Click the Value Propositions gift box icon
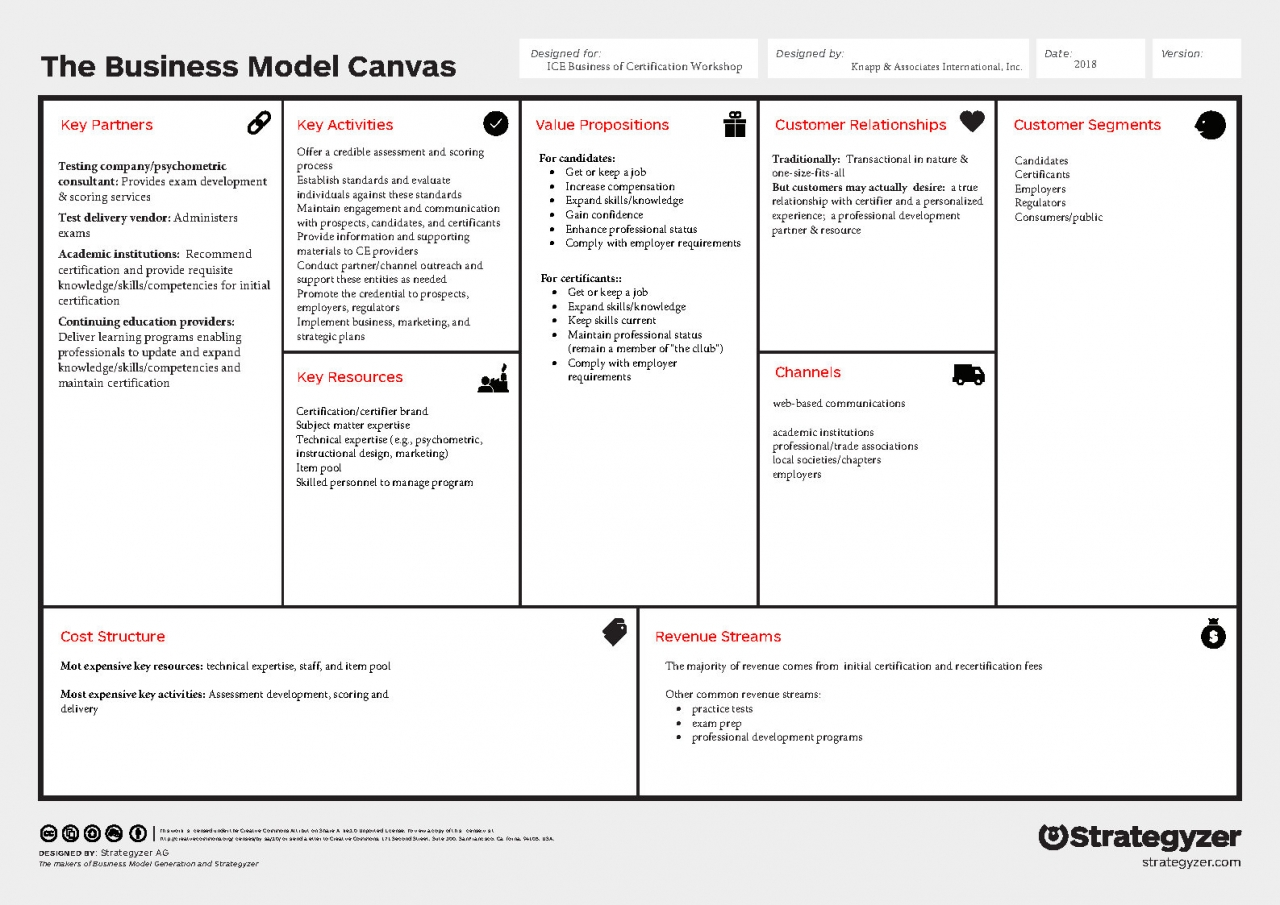This screenshot has height=905, width=1280. pyautogui.click(x=735, y=124)
